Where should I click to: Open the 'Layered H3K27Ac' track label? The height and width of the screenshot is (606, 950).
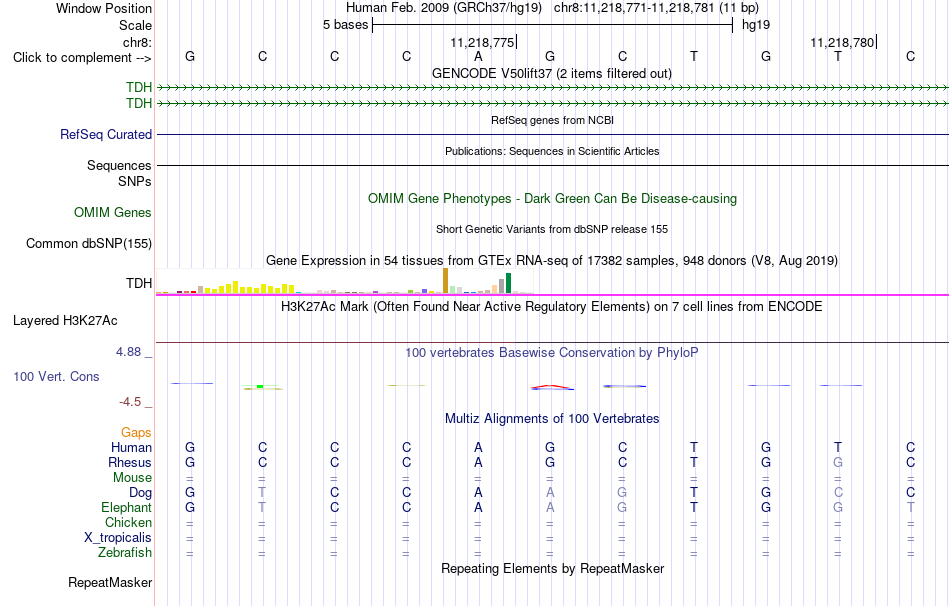pyautogui.click(x=65, y=321)
